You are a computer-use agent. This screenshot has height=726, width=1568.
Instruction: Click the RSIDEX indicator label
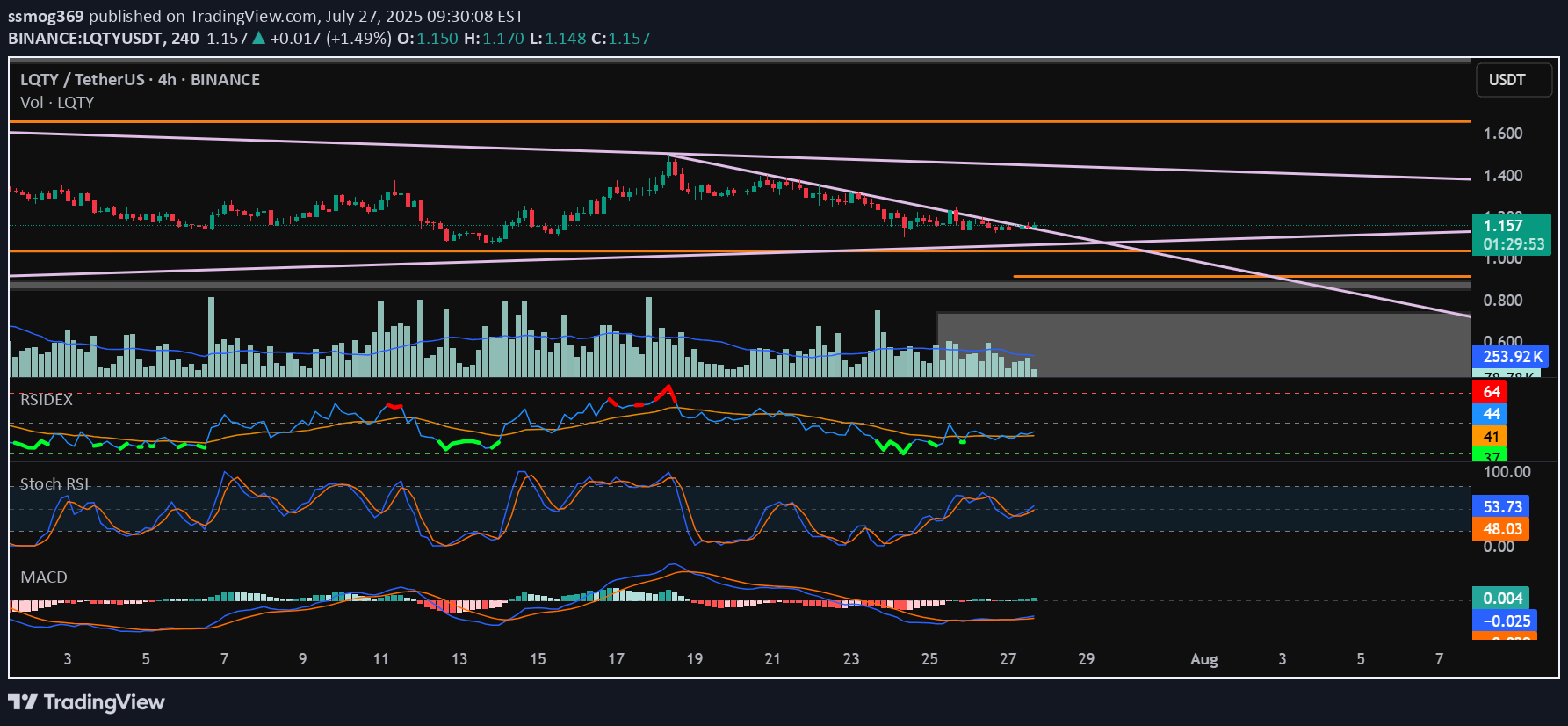(x=47, y=399)
